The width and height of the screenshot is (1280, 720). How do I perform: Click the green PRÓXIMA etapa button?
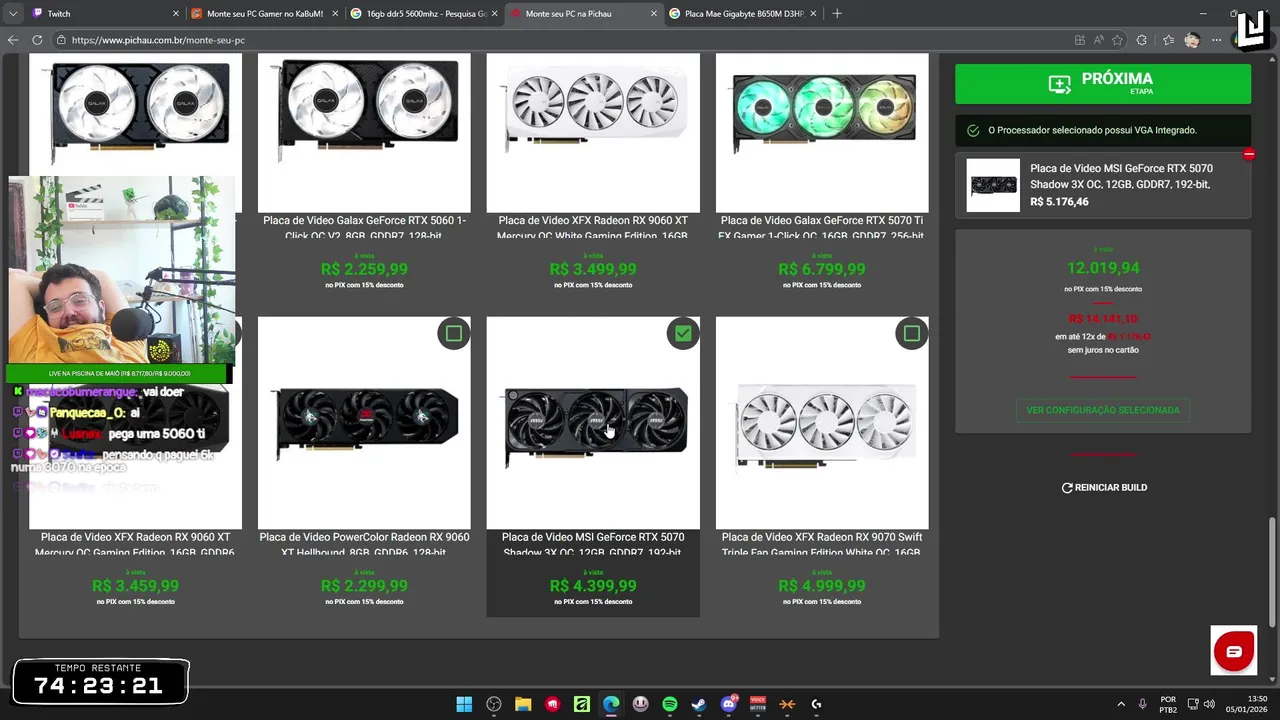point(1103,84)
